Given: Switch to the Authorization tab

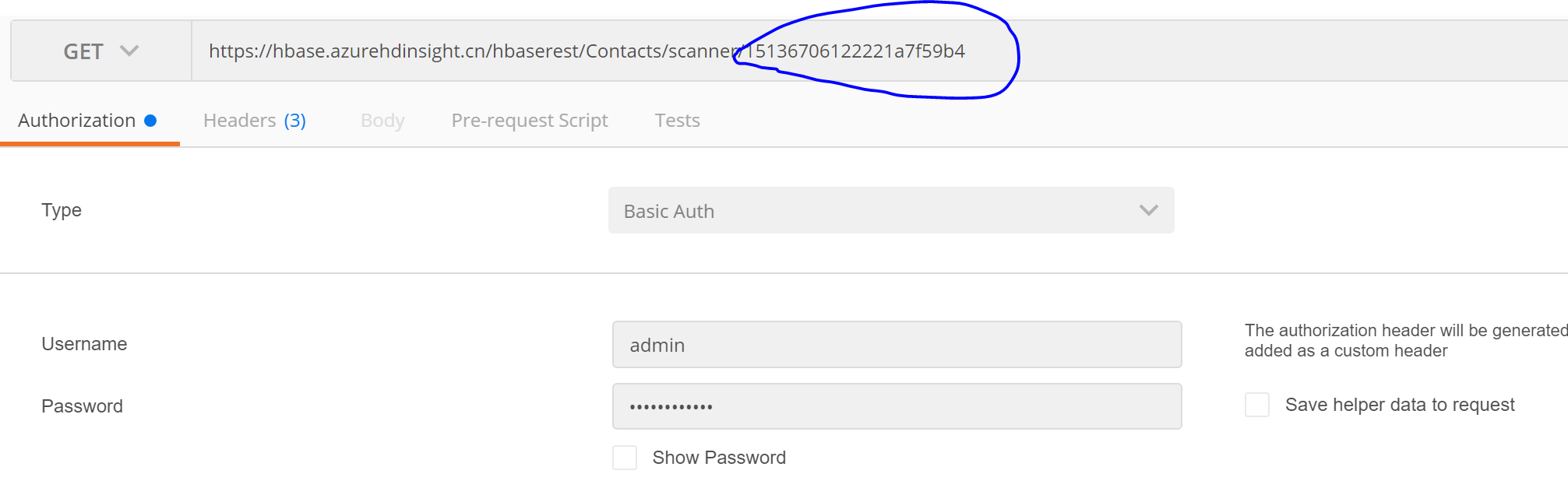Looking at the screenshot, I should 77,121.
